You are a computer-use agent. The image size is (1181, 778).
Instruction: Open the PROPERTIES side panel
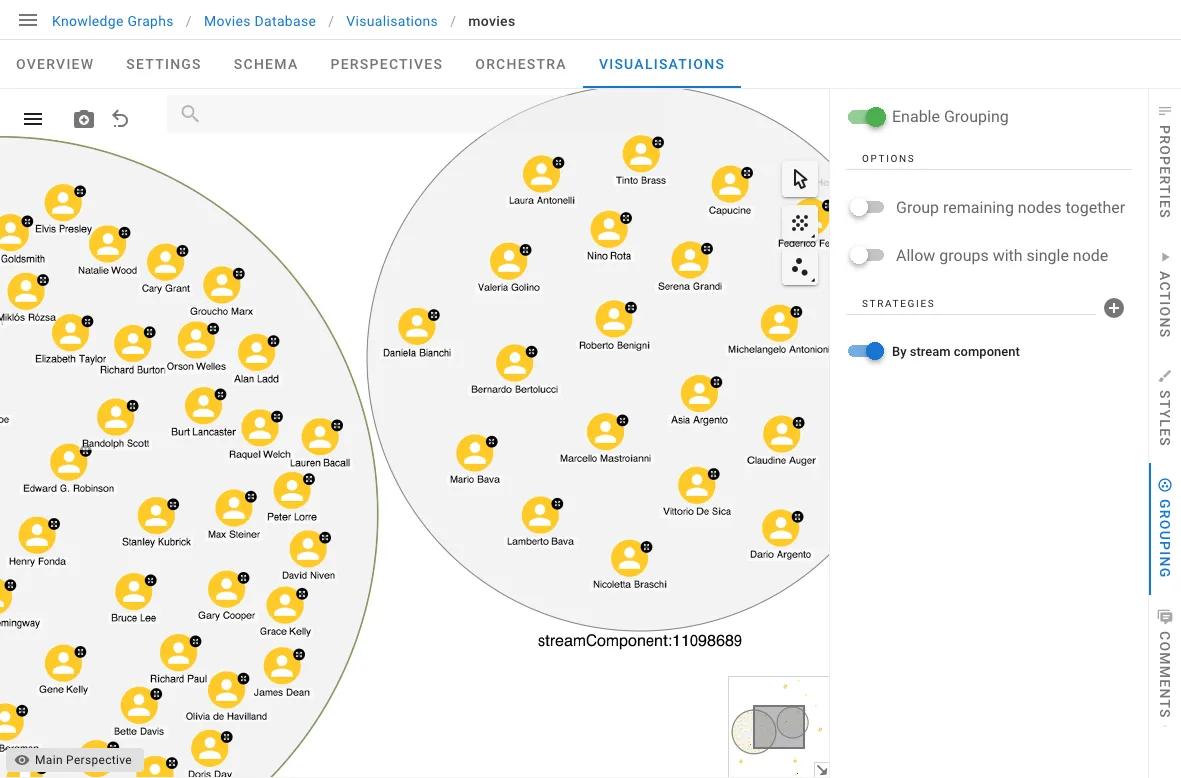1164,161
